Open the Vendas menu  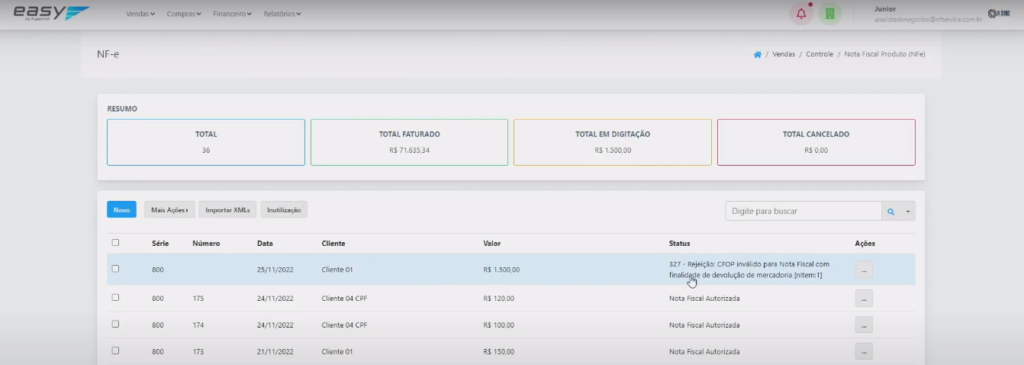[140, 14]
